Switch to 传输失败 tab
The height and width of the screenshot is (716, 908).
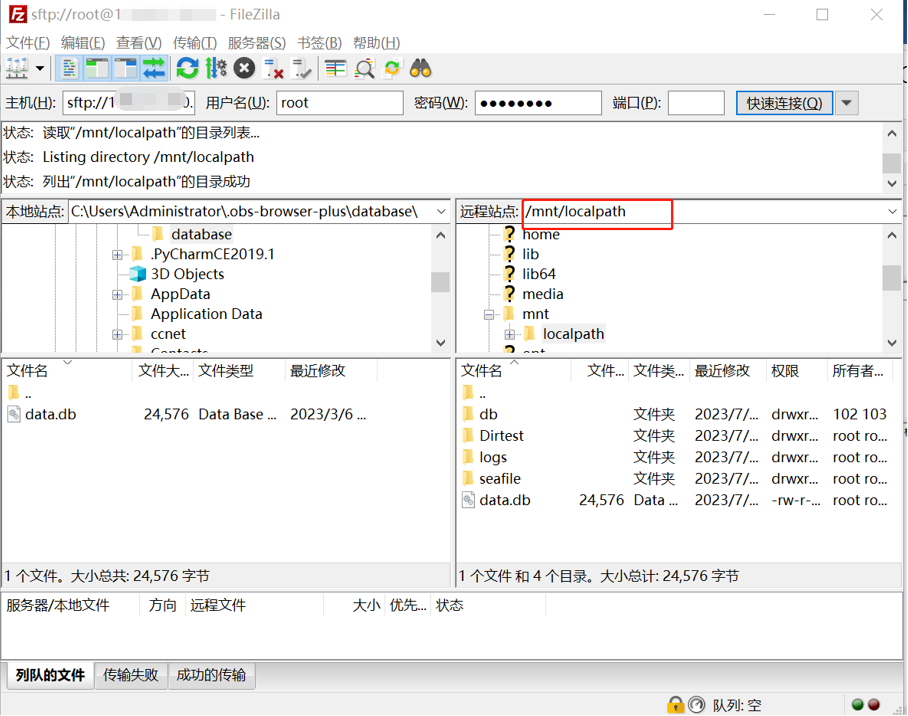[131, 675]
